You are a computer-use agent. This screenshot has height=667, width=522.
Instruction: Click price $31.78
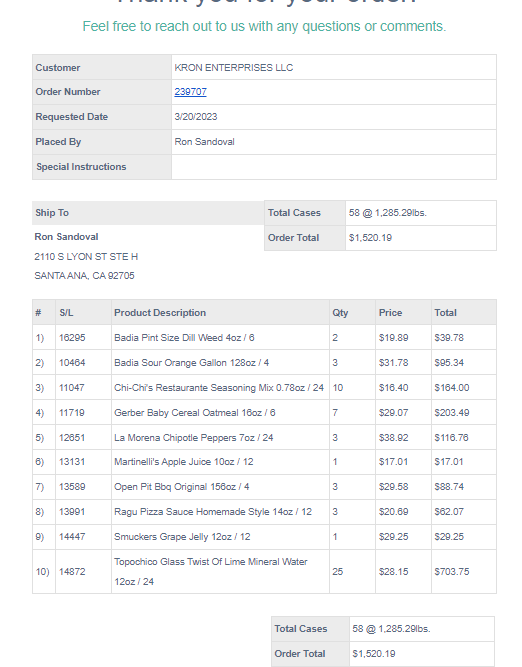point(394,363)
